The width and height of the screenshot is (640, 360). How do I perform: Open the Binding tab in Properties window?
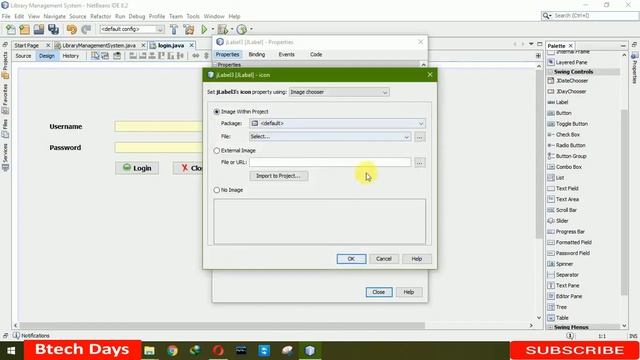(x=257, y=54)
